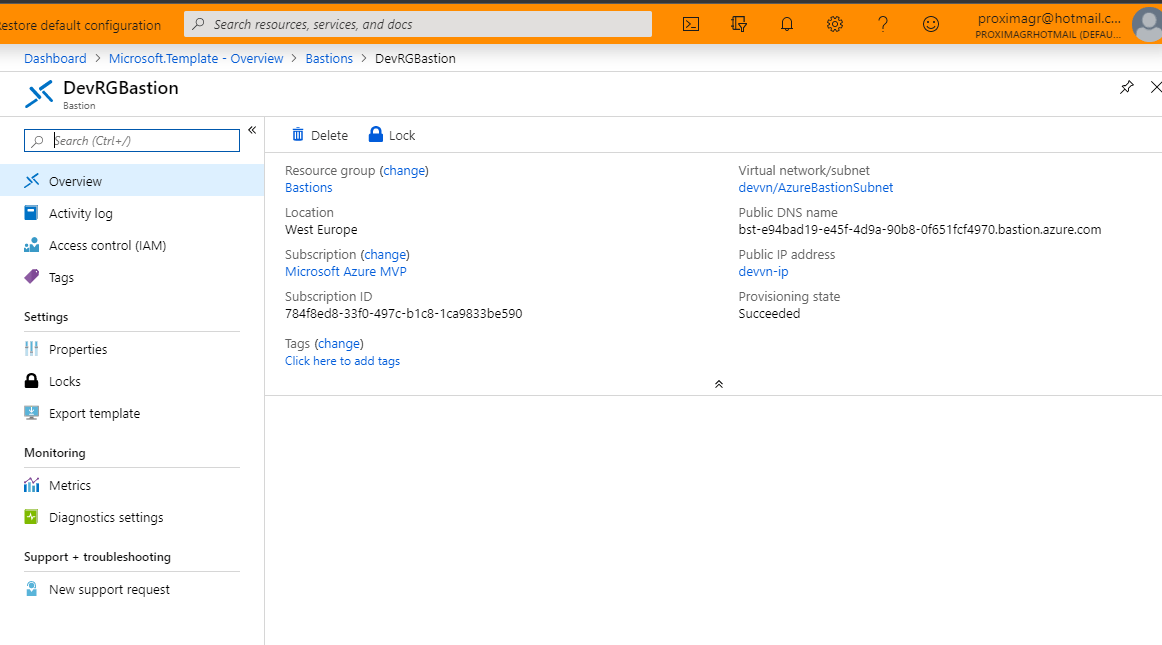
Task: Collapse the left navigation menu
Action: click(252, 130)
